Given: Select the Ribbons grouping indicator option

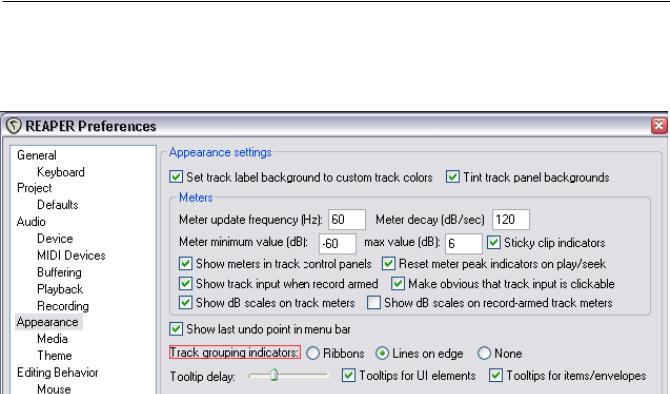Looking at the screenshot, I should [313, 353].
